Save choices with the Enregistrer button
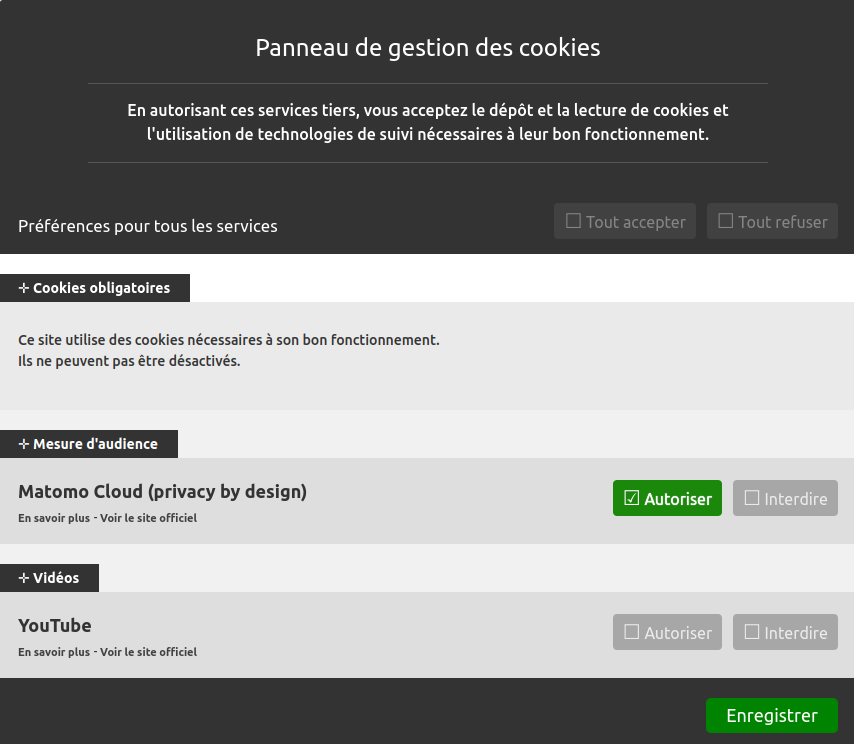 772,715
